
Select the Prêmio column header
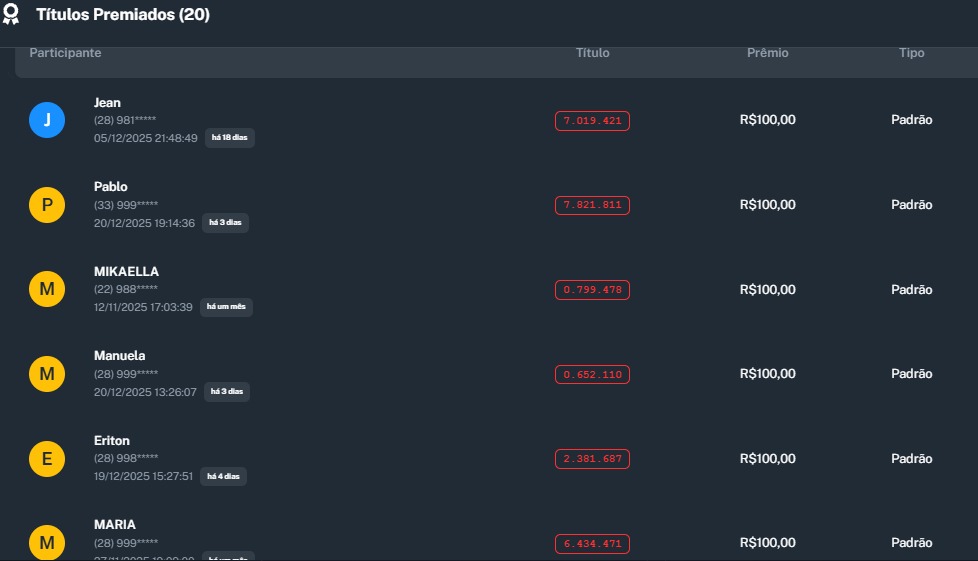pos(768,53)
